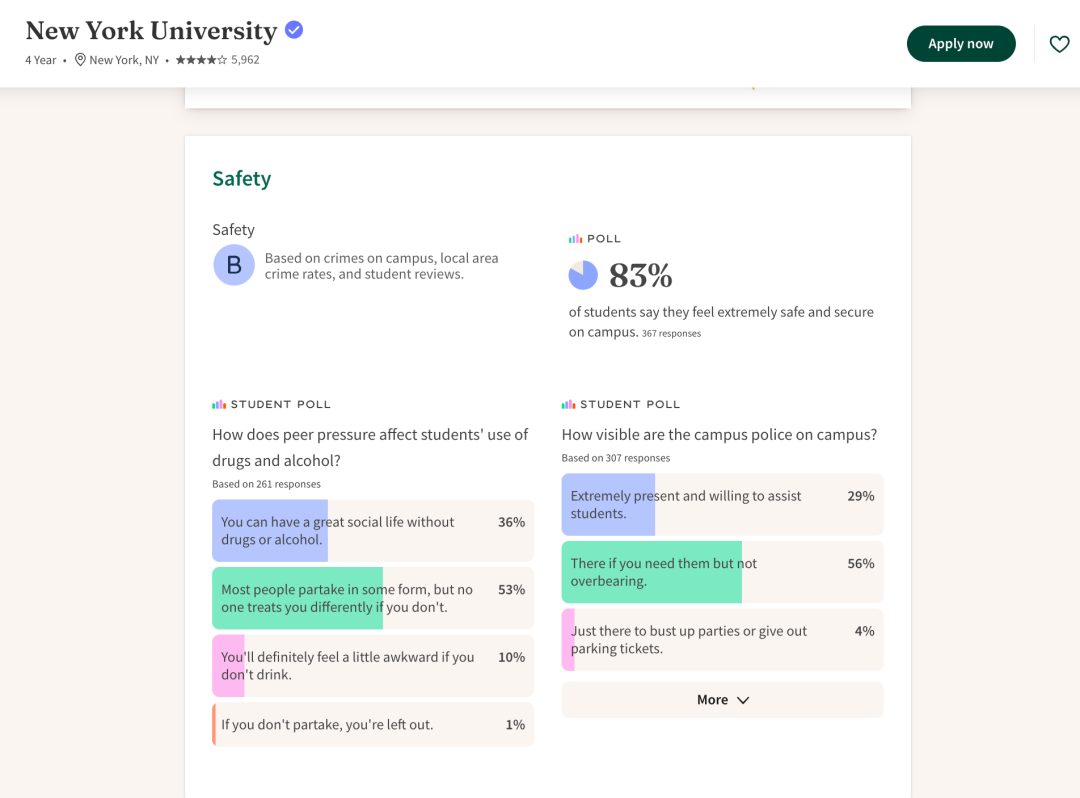The width and height of the screenshot is (1080, 798).
Task: Click the chevron next to More
Action: [x=742, y=700]
